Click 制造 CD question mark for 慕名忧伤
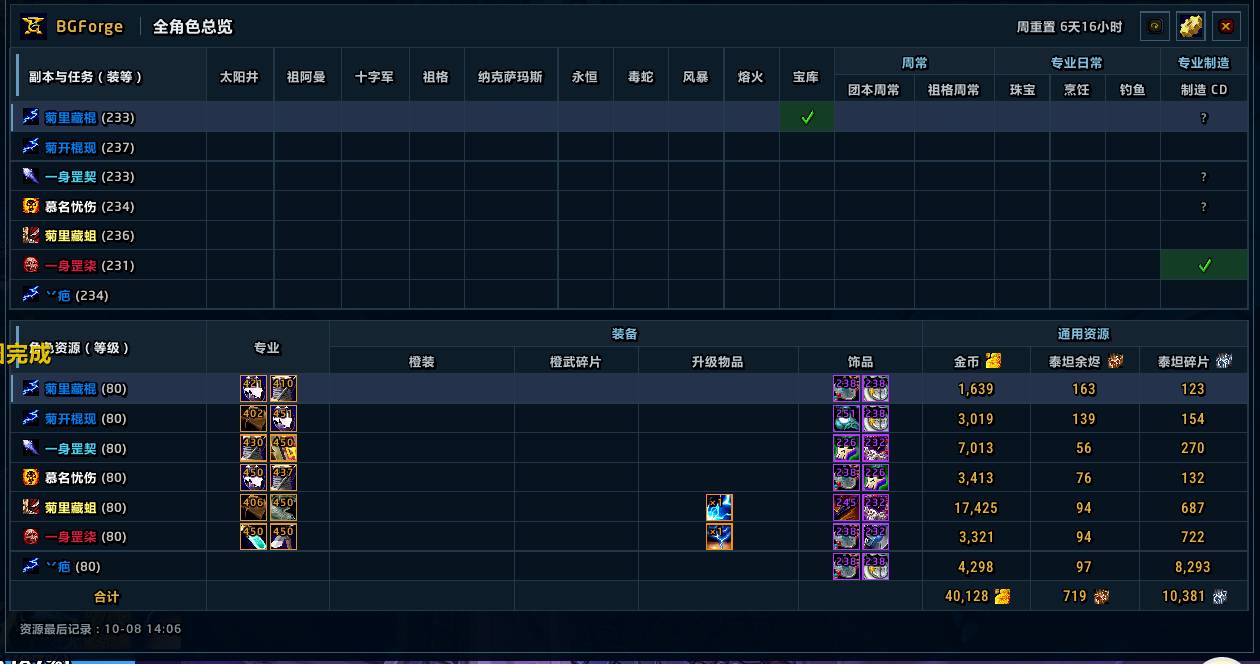This screenshot has height=664, width=1260. coord(1204,207)
